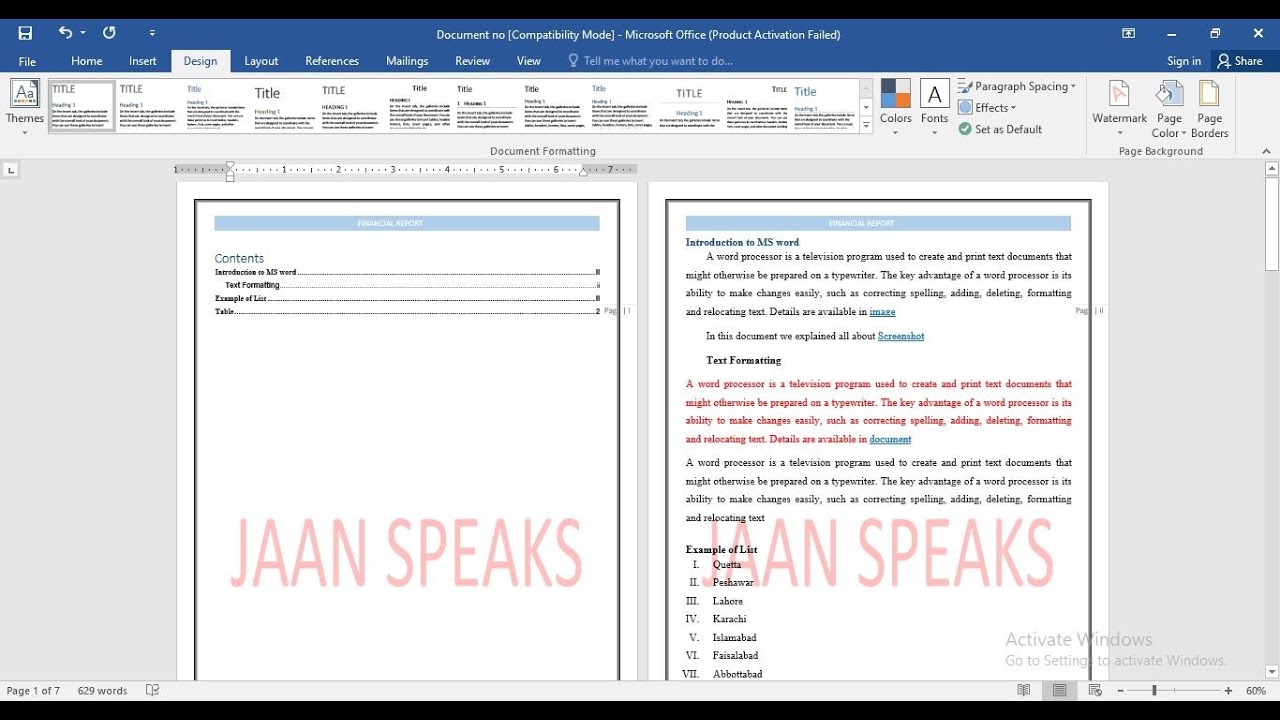
Task: Open the theme Colors dropdown
Action: [895, 108]
